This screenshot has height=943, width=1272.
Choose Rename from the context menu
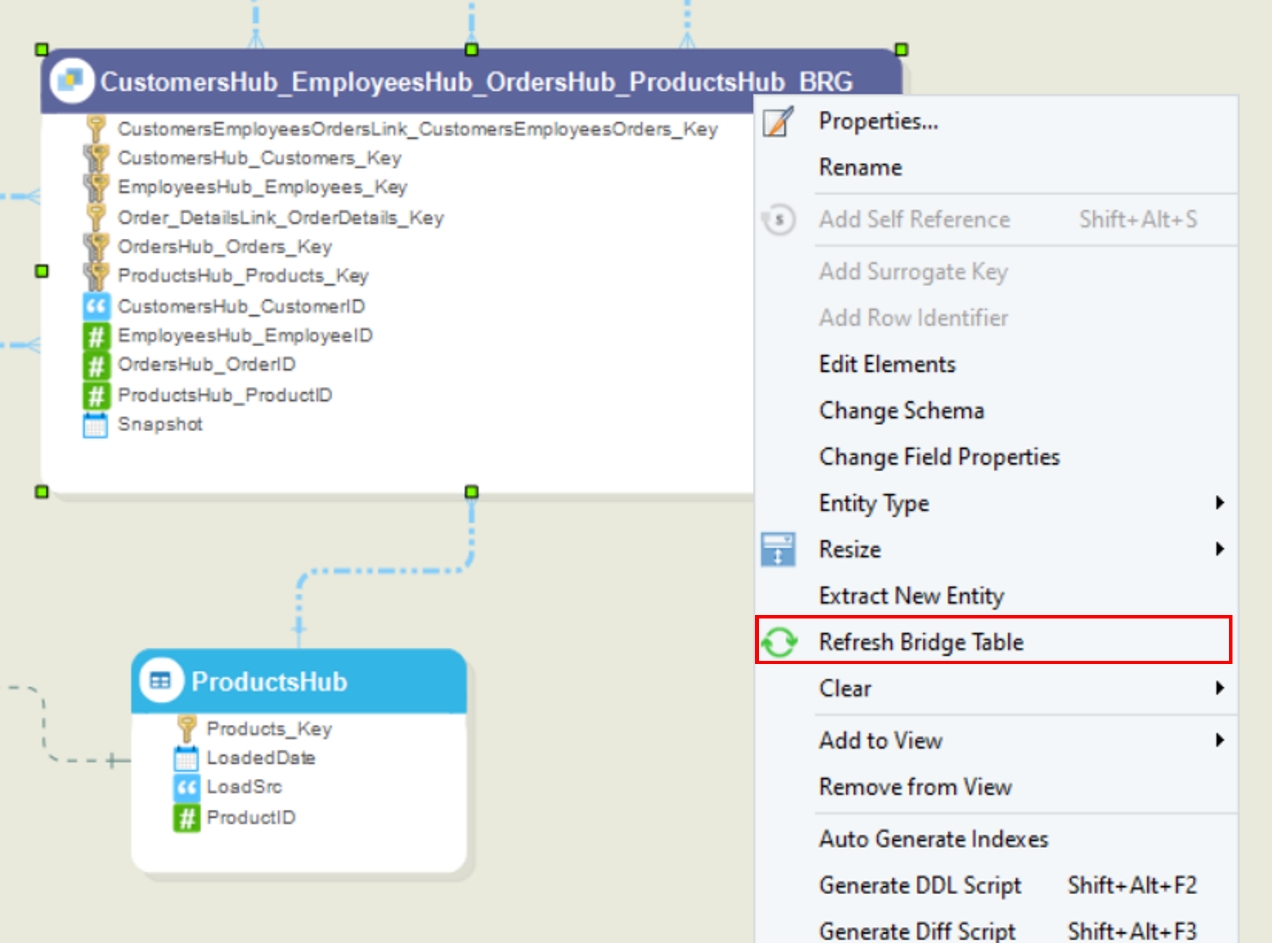pyautogui.click(x=860, y=168)
